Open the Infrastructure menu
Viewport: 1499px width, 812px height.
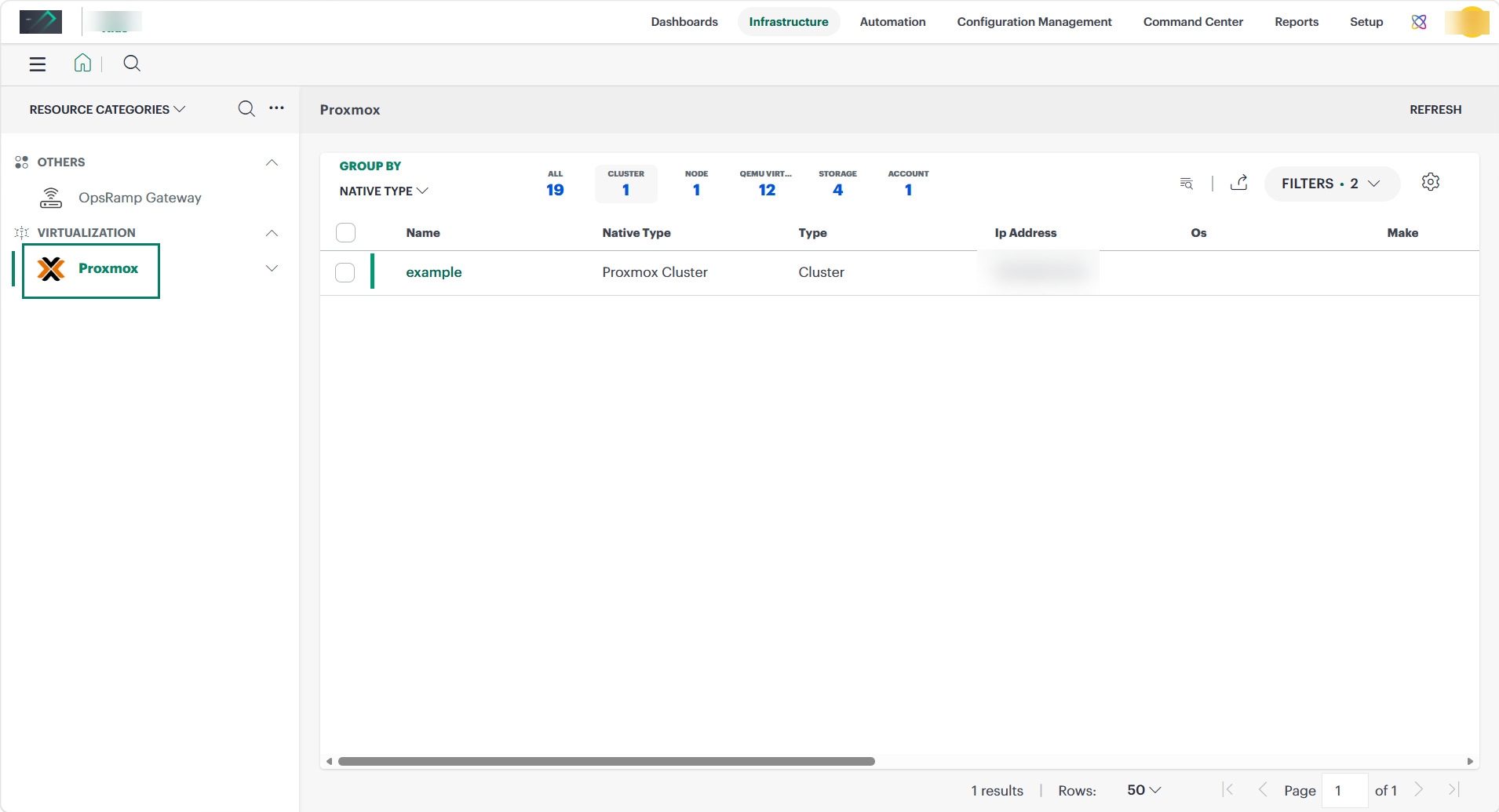(x=789, y=22)
